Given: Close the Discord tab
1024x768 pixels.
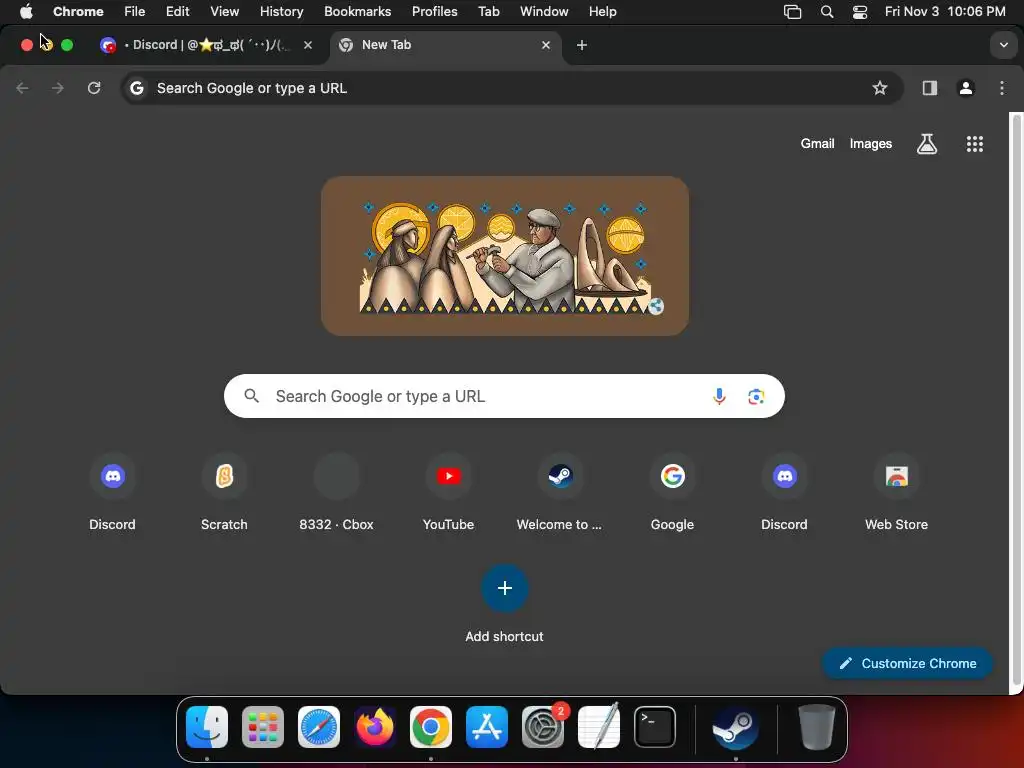Looking at the screenshot, I should [x=308, y=45].
